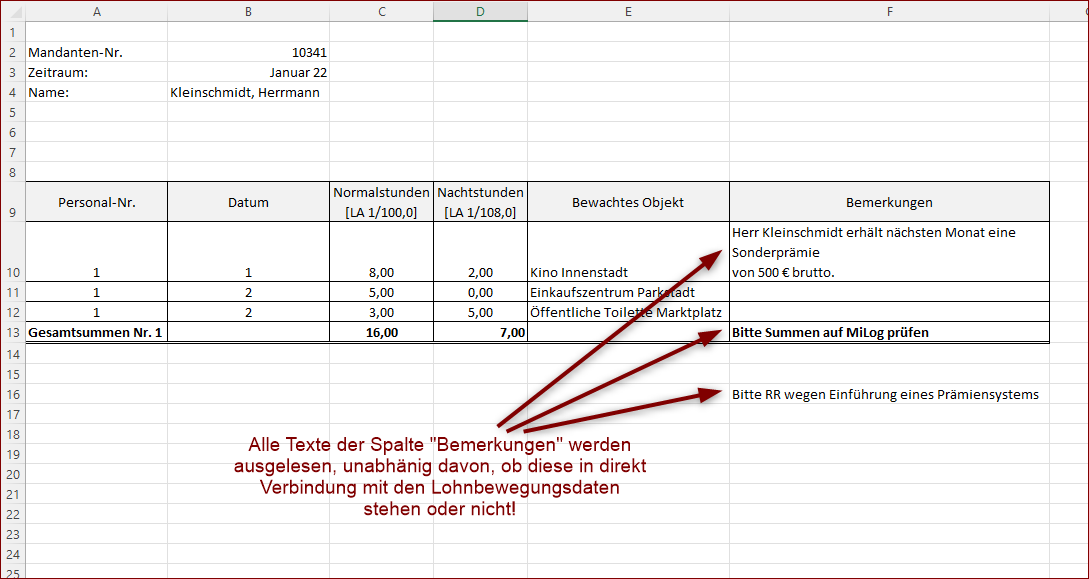Select column header F
1089x579 pixels.
pos(889,11)
